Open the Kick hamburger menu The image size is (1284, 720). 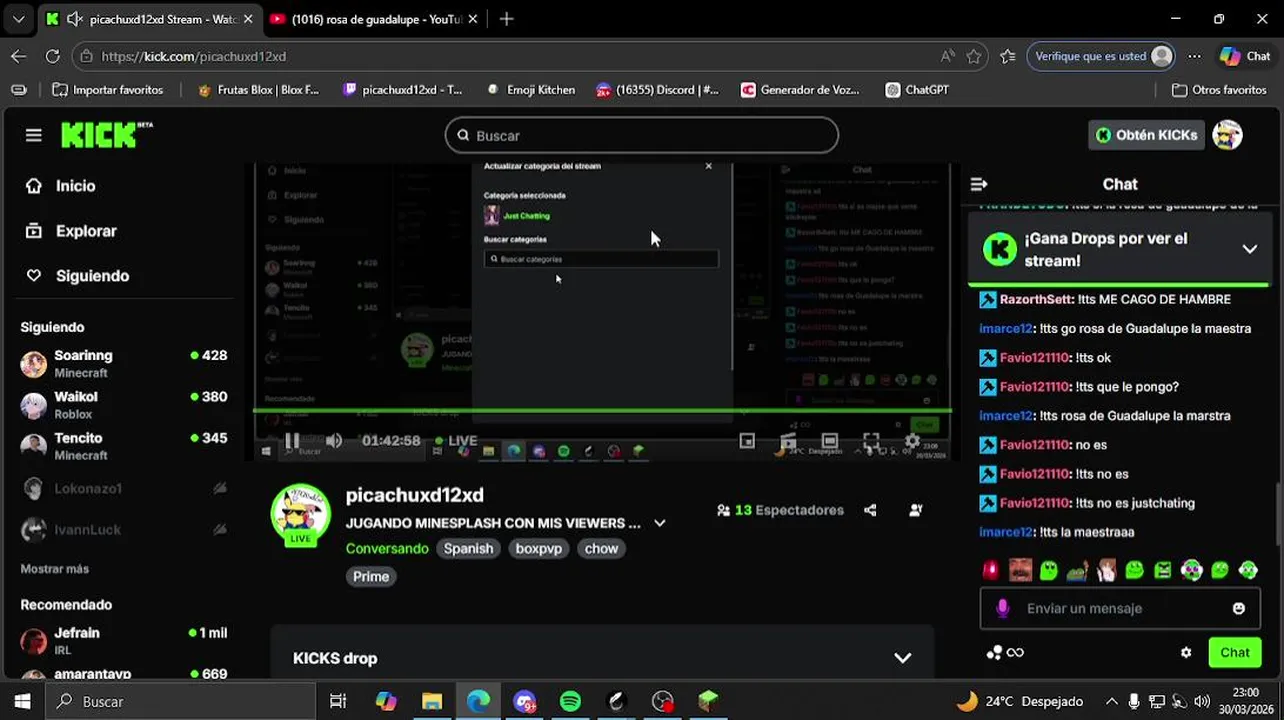pyautogui.click(x=34, y=135)
